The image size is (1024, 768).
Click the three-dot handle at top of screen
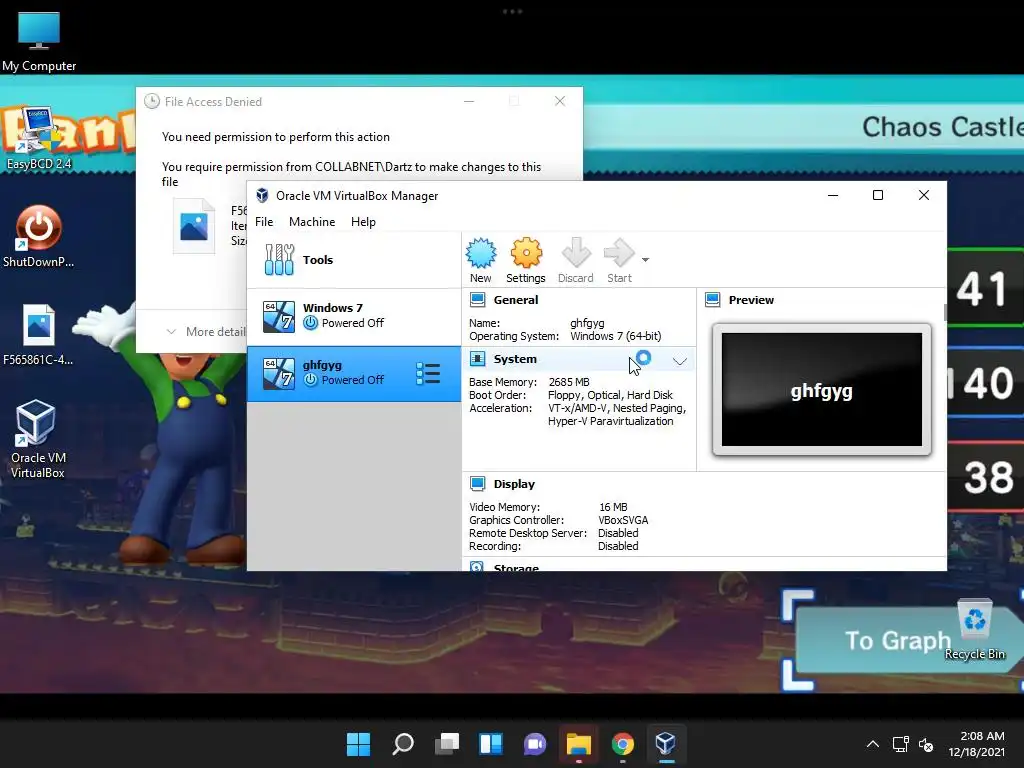tap(512, 11)
